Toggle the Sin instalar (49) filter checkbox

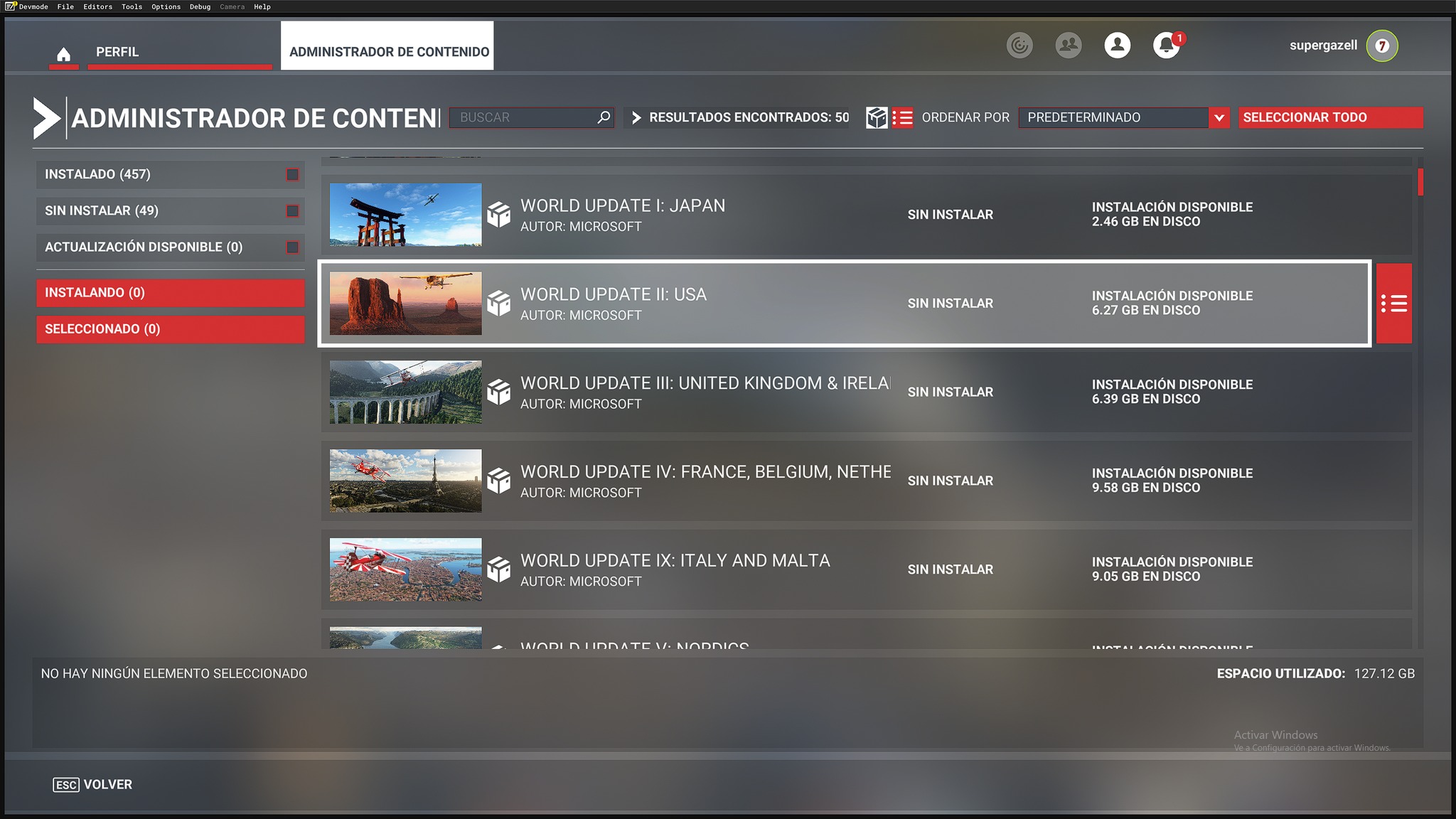point(292,211)
